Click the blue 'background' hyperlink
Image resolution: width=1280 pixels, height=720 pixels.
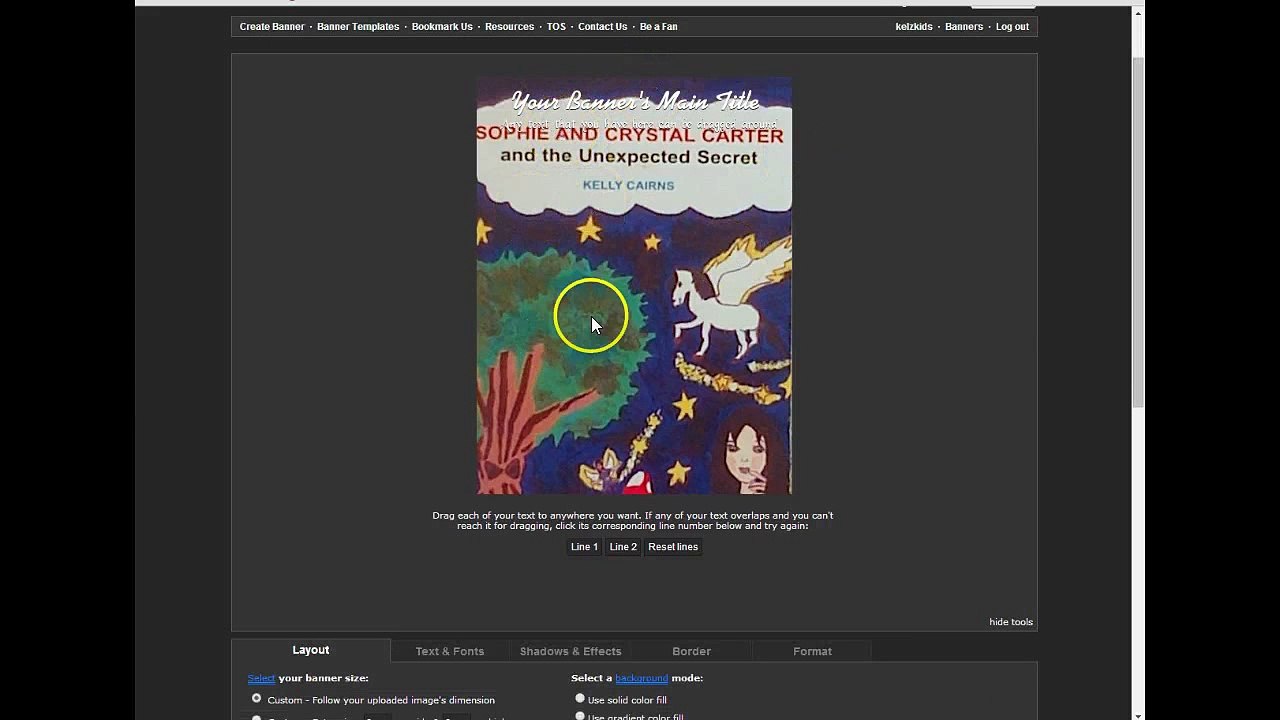pos(641,678)
